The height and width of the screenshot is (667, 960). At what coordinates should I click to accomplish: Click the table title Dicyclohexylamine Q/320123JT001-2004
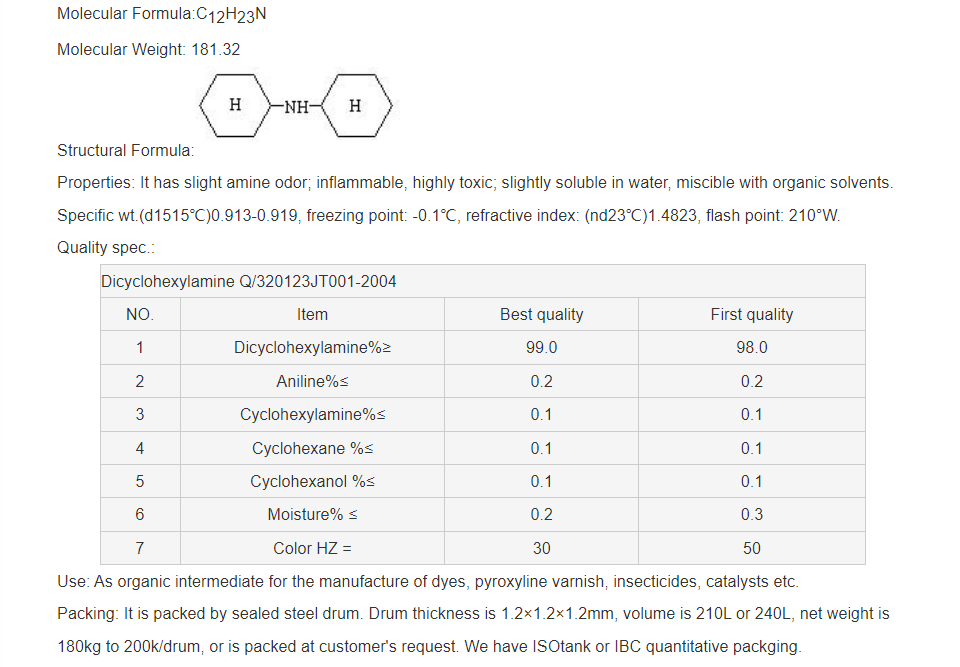[249, 281]
